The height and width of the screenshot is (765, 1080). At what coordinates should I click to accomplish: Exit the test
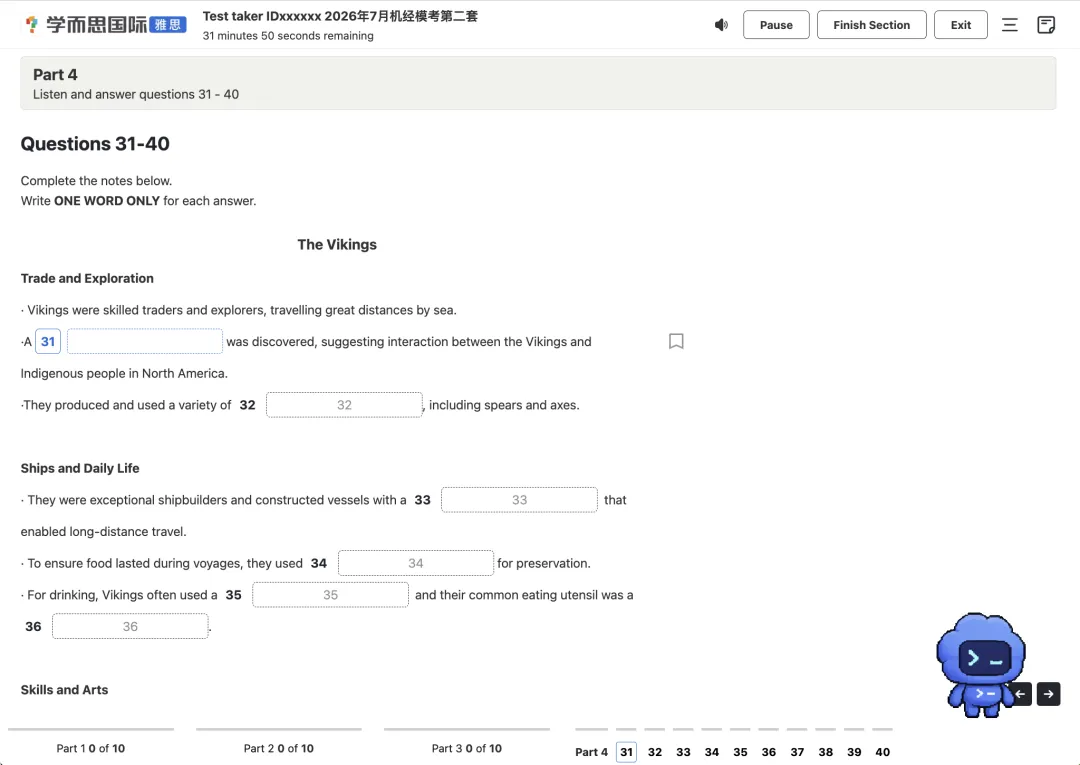coord(960,25)
